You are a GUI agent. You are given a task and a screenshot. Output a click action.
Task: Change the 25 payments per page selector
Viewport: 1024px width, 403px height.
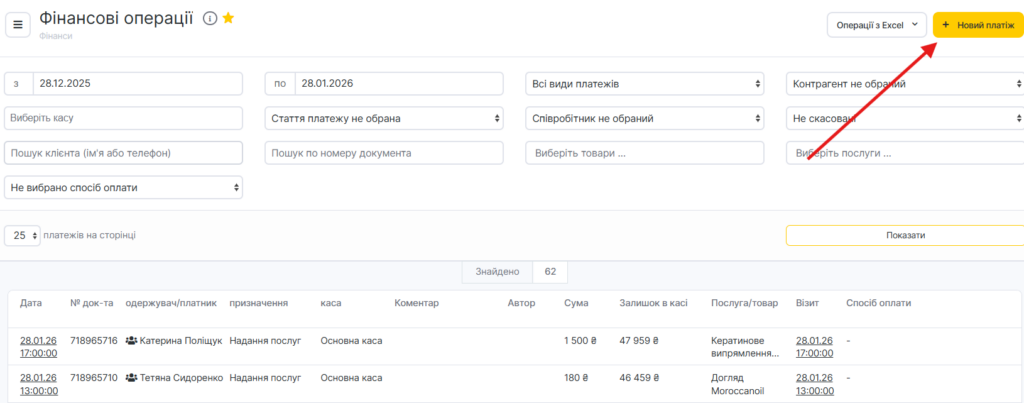pyautogui.click(x=23, y=235)
